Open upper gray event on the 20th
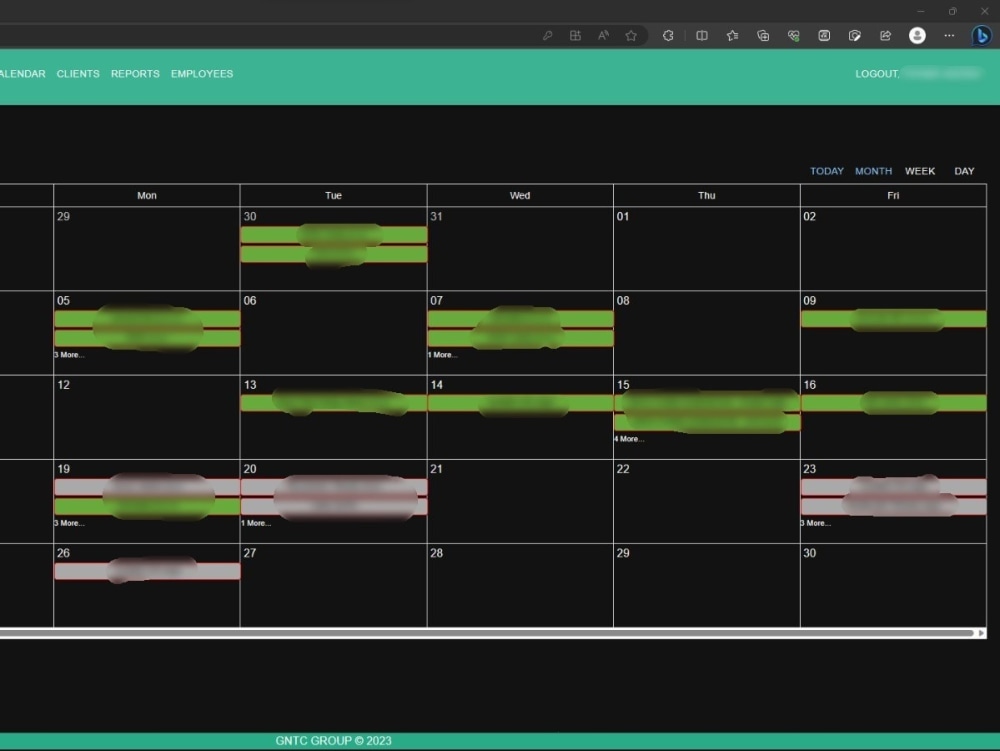Viewport: 1000px width, 751px height. (x=334, y=488)
